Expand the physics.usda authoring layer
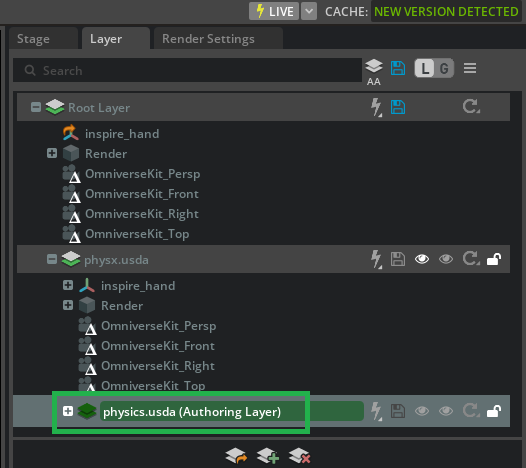 pyautogui.click(x=68, y=411)
